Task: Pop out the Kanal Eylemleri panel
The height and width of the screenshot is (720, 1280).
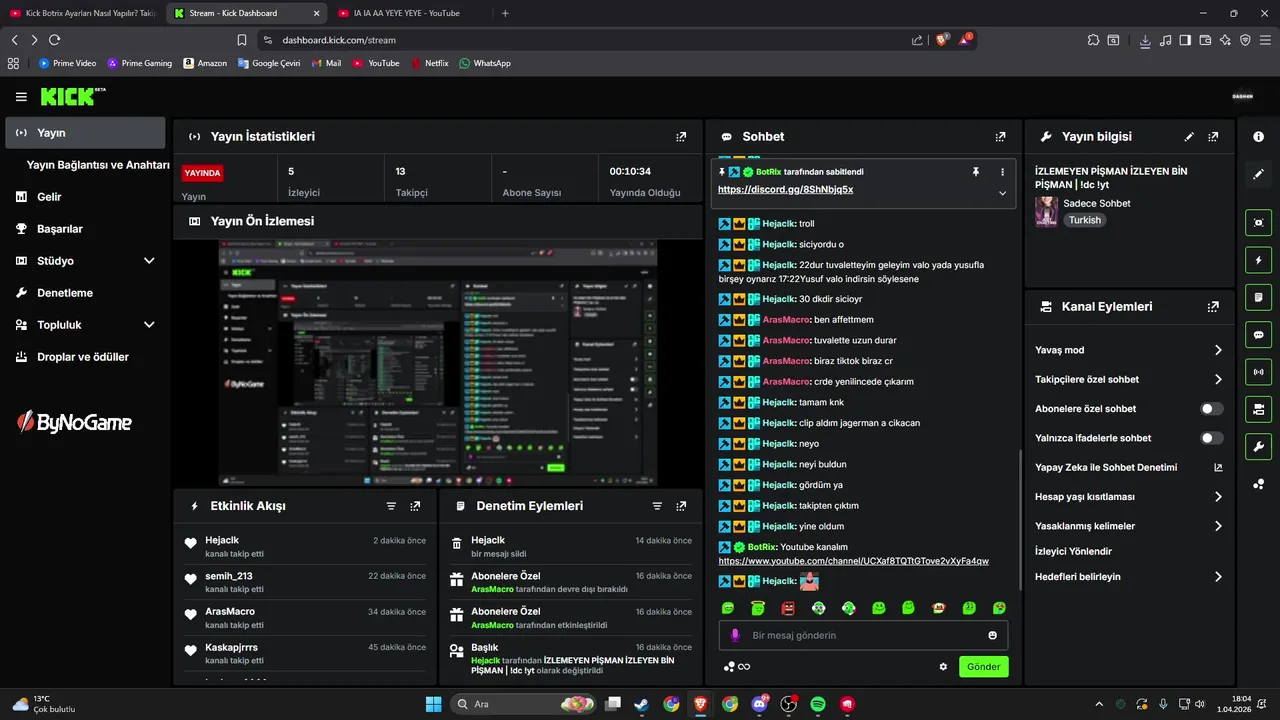Action: coord(1213,307)
